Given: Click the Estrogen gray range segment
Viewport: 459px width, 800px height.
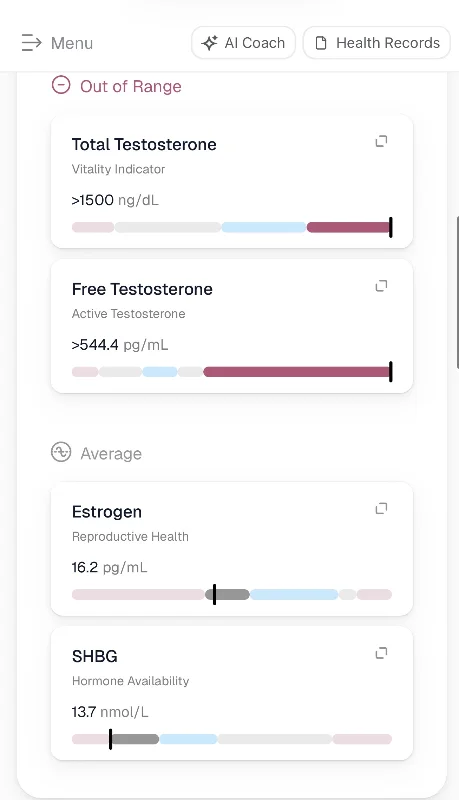Looking at the screenshot, I should click(227, 594).
